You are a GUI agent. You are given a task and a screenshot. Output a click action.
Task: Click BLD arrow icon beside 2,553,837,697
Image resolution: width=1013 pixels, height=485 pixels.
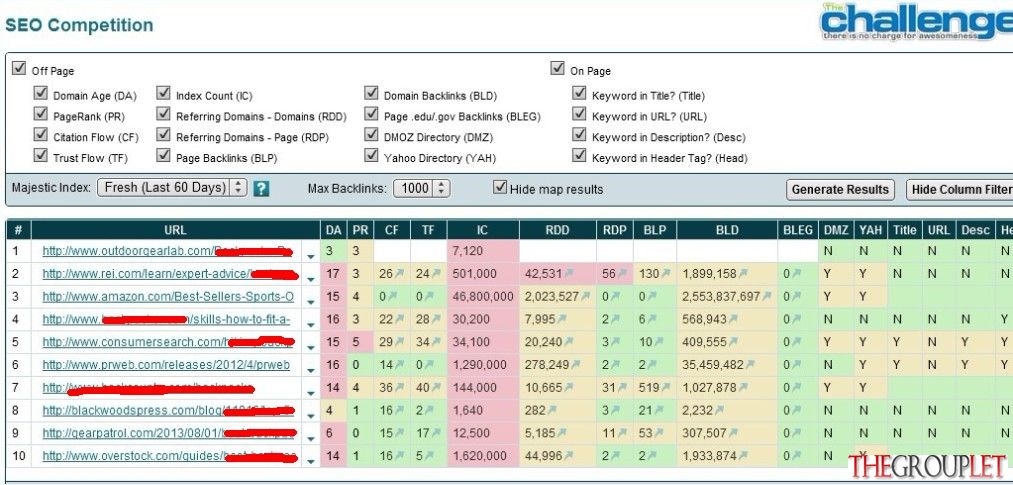click(x=767, y=296)
